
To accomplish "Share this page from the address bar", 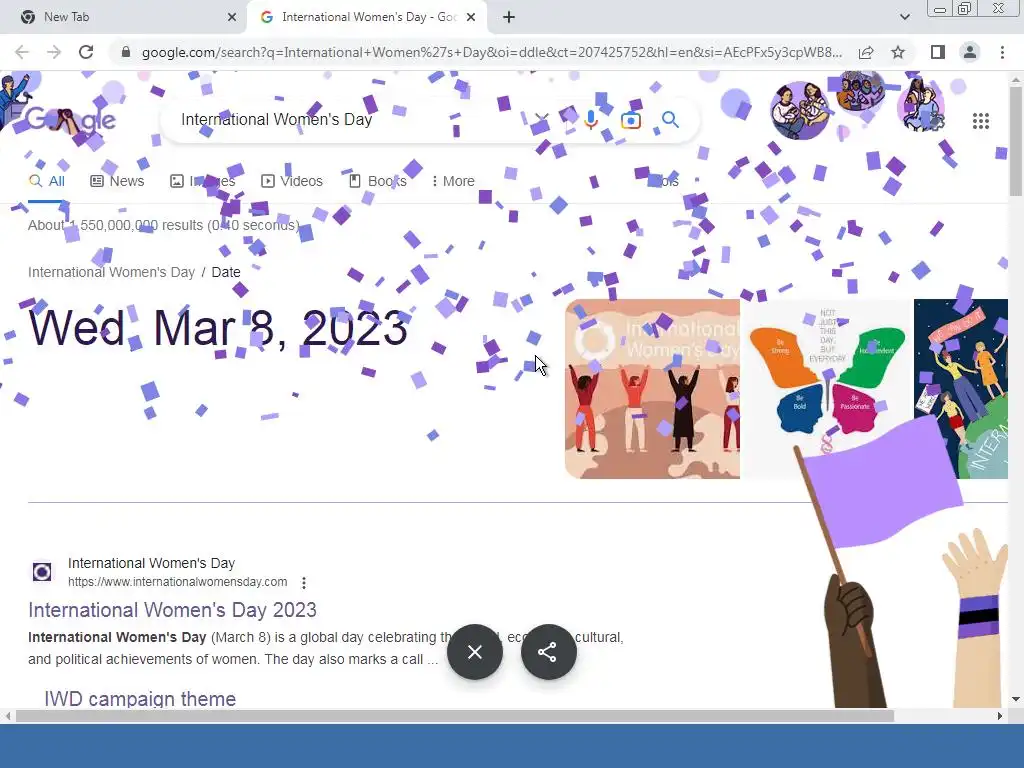I will click(866, 52).
